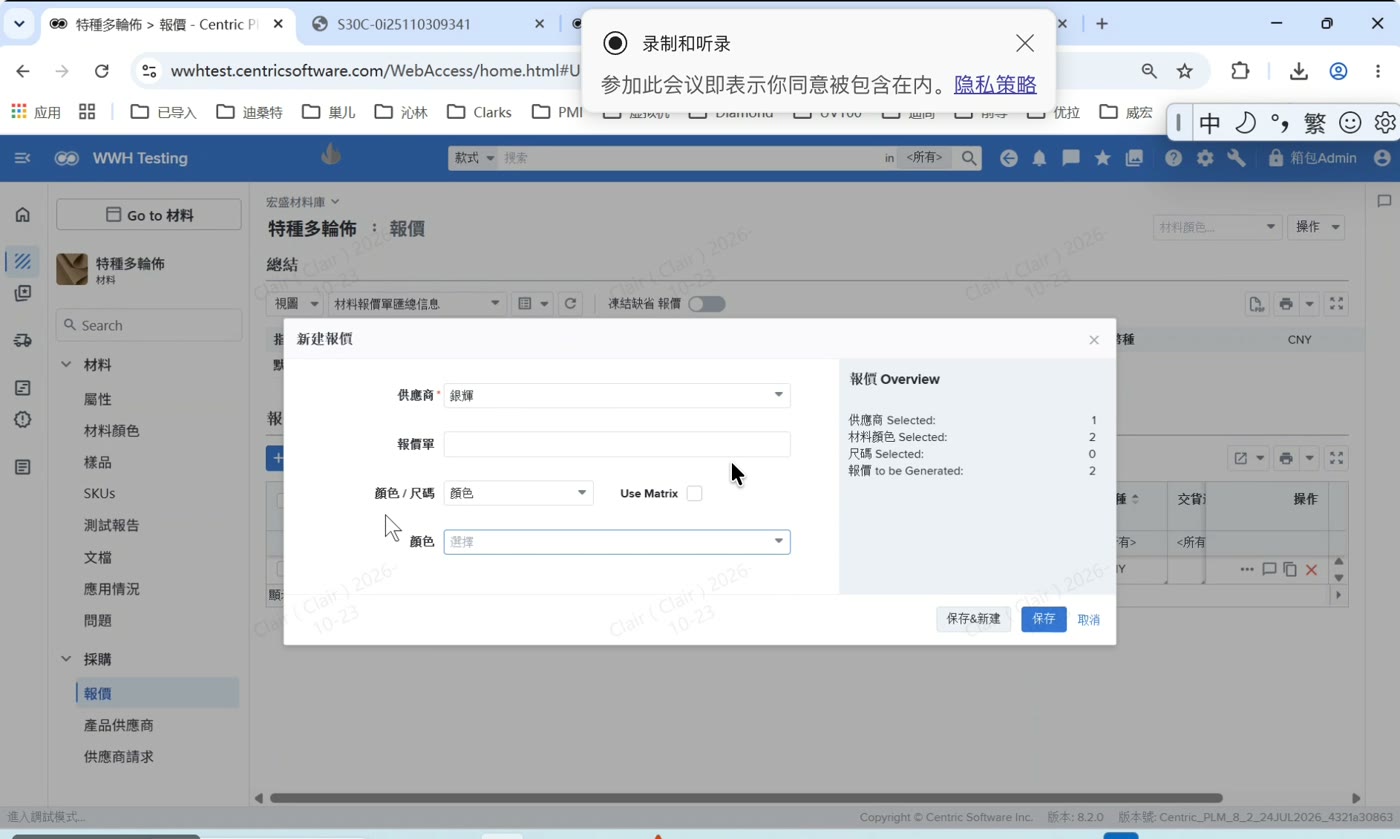
Task: Click the 取消 link
Action: pos(1089,620)
